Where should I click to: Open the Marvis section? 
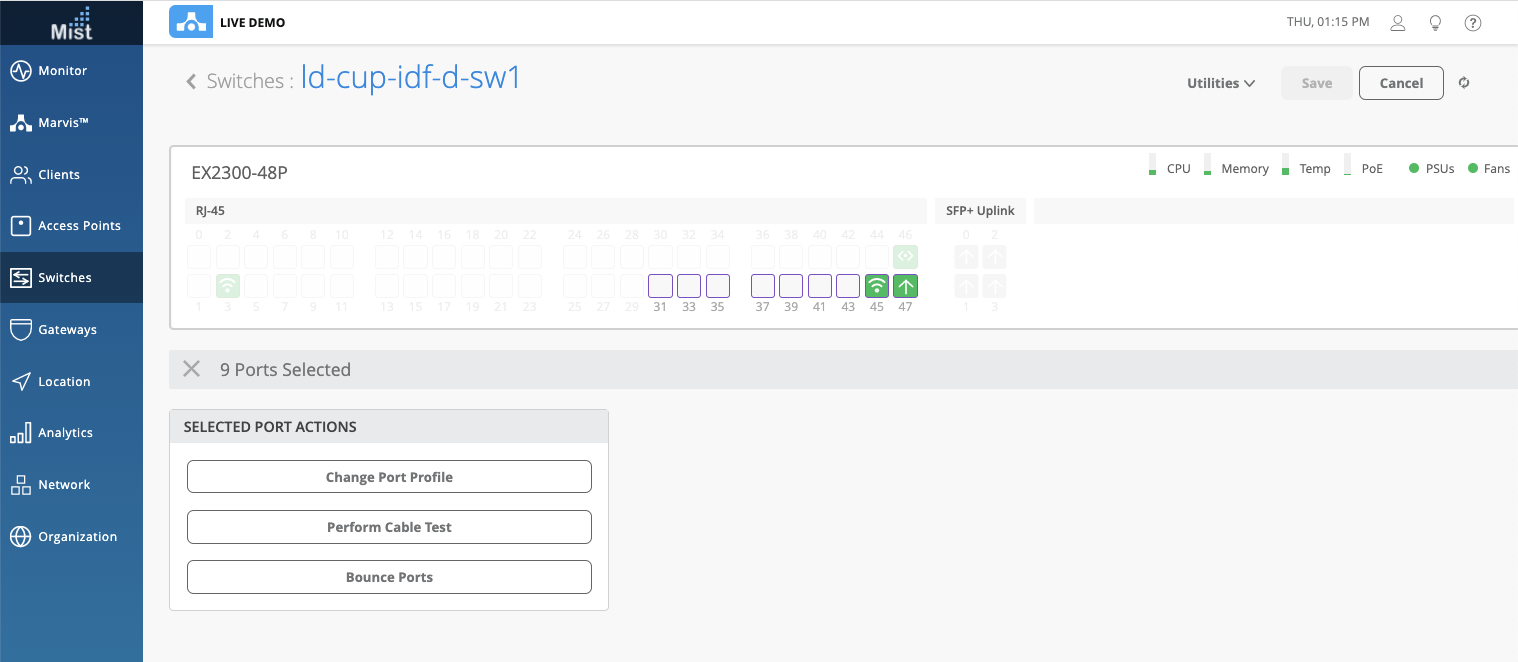click(63, 123)
